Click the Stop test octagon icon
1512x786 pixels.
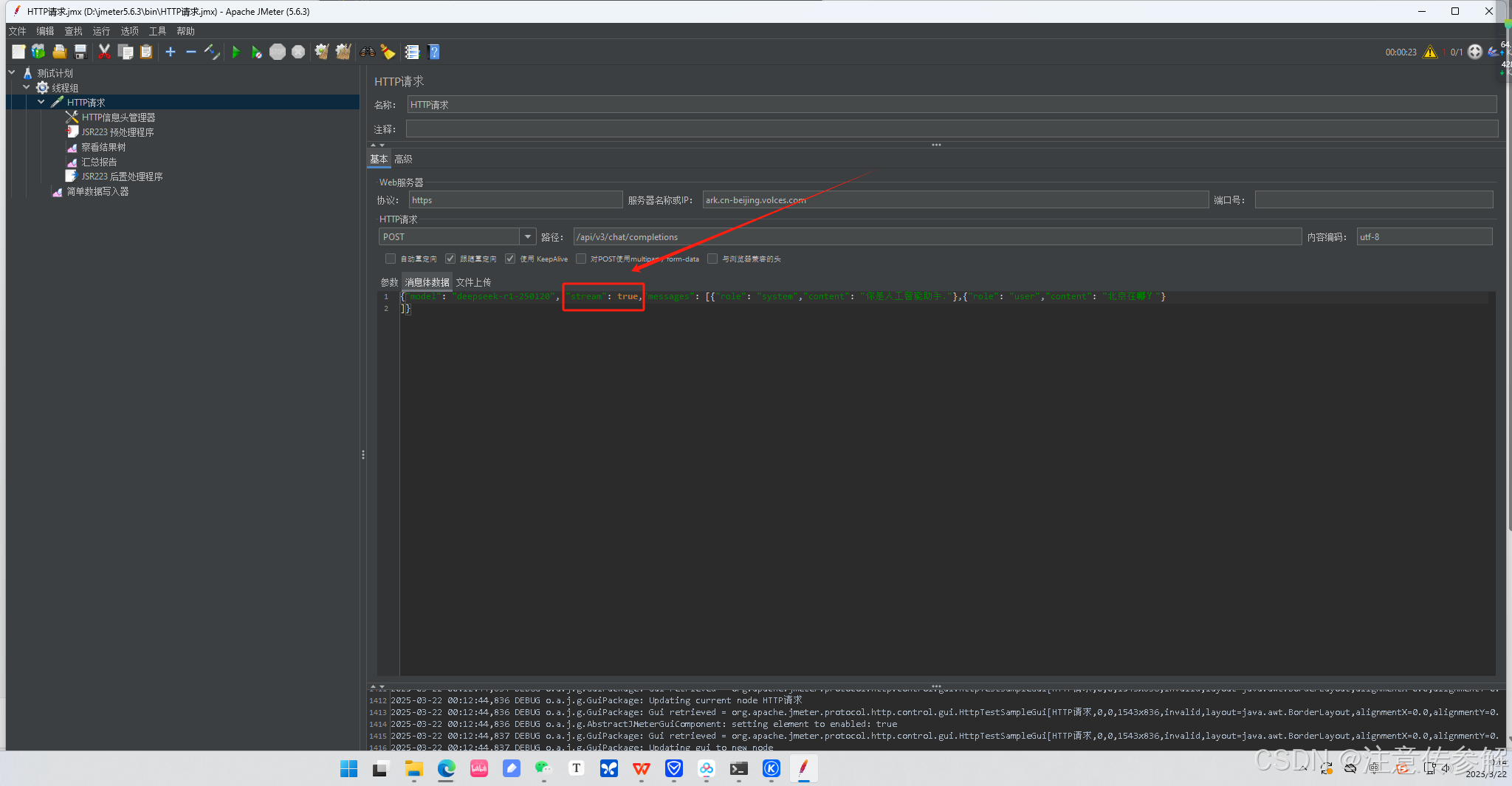[x=278, y=52]
